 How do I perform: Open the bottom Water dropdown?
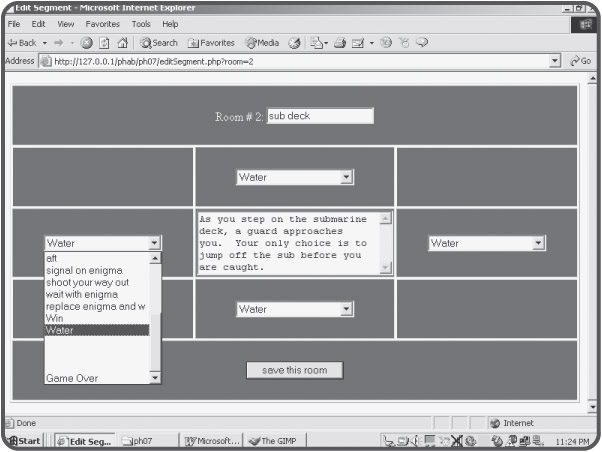coord(295,310)
